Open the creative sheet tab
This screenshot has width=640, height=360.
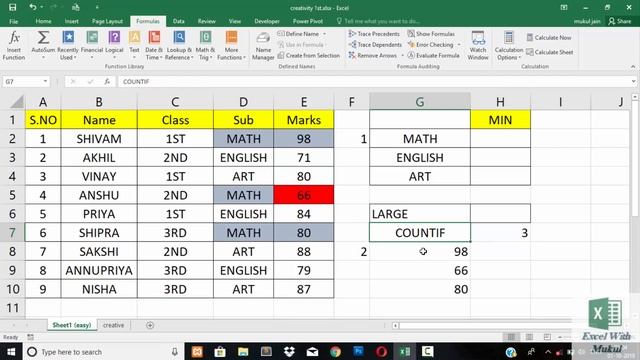pos(113,325)
